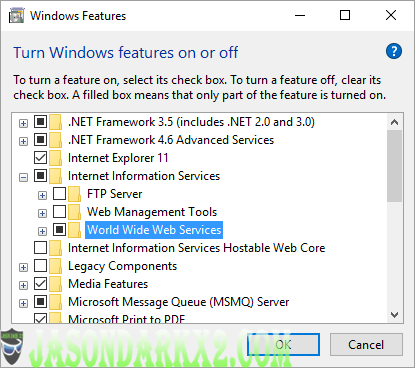416x368 pixels.
Task: Select Microsoft Message Queue (MSMQ) Server item
Action: coord(179,302)
